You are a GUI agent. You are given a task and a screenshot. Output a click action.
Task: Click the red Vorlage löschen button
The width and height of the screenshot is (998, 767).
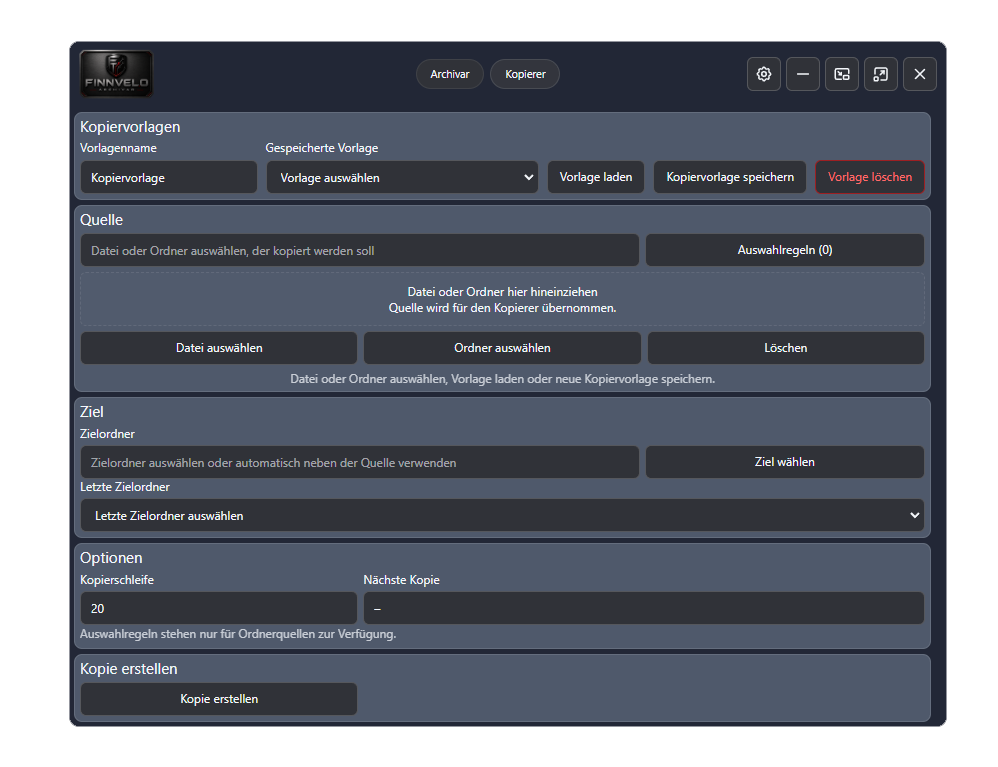click(869, 177)
